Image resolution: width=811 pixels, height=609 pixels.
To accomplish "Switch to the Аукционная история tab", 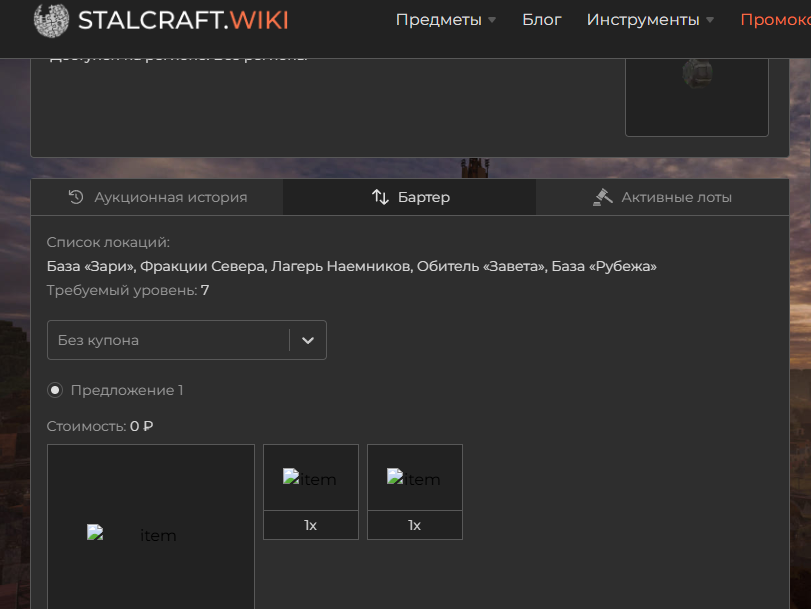I will [x=170, y=197].
